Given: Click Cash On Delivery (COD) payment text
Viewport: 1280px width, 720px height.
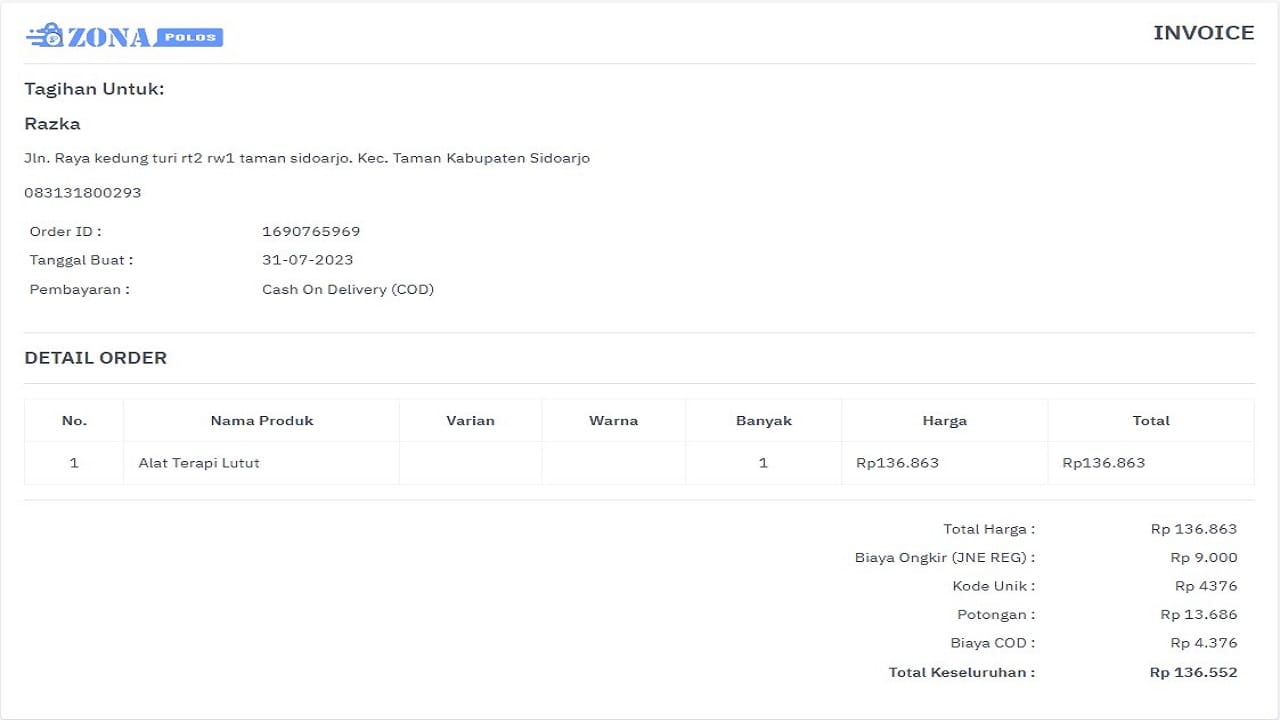Looking at the screenshot, I should 348,290.
